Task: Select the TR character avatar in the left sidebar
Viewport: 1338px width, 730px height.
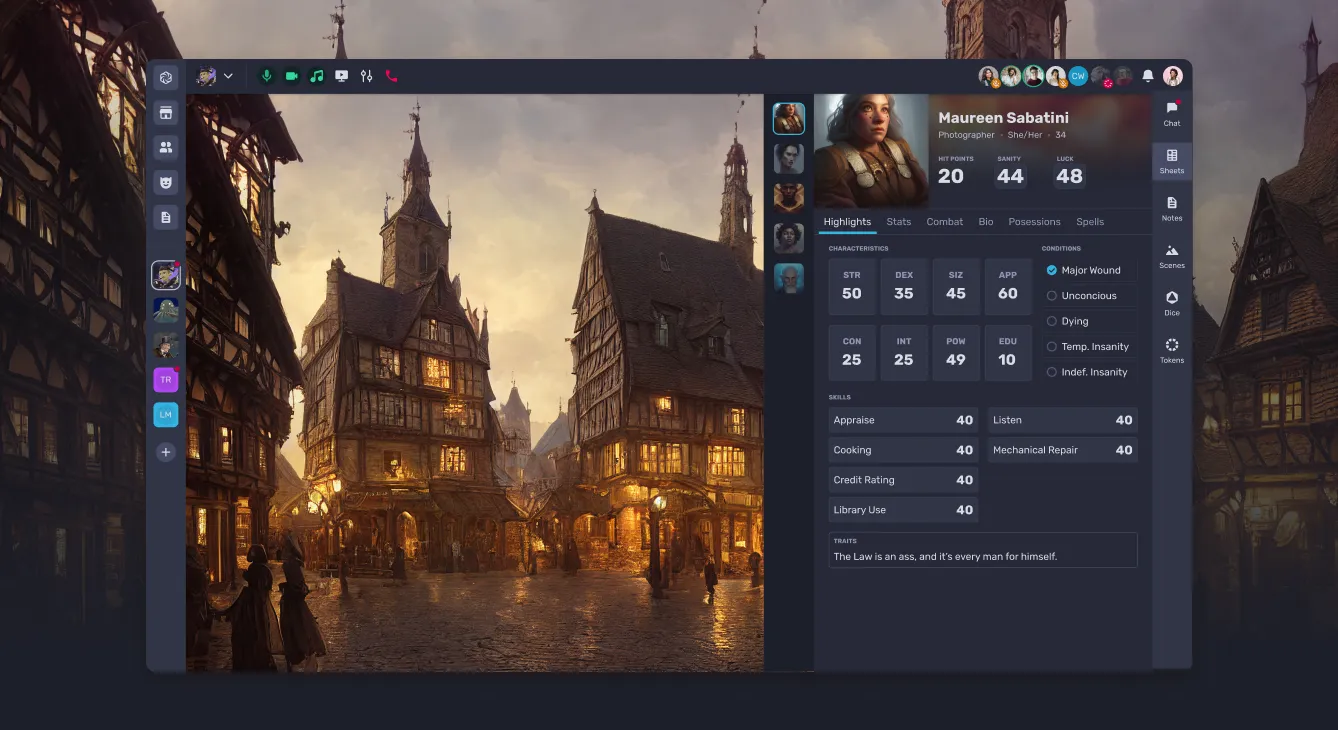Action: 166,379
